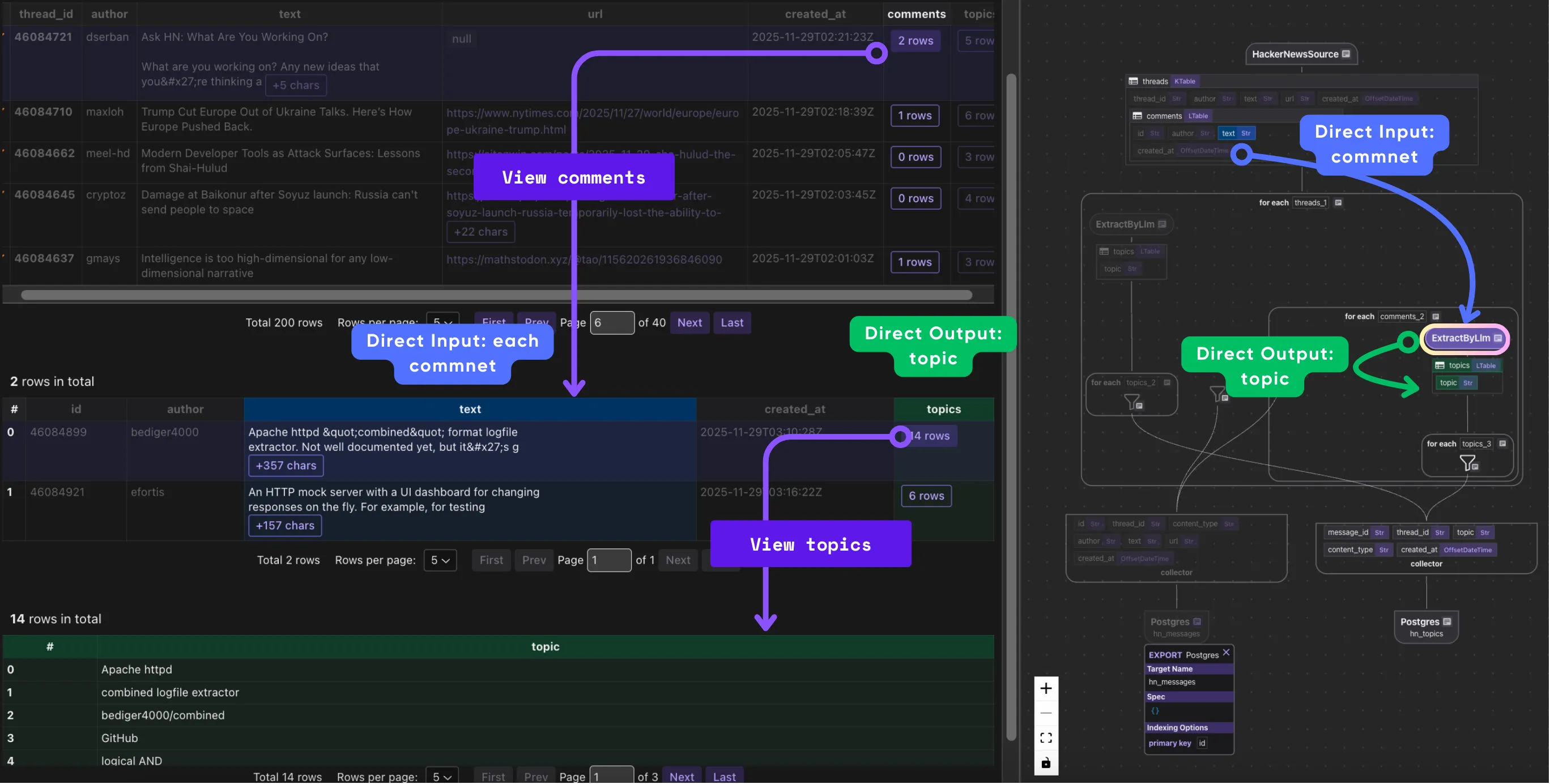Open highlighted ExtractByLlm node details icon
The height and width of the screenshot is (784, 1550).
pos(1498,338)
